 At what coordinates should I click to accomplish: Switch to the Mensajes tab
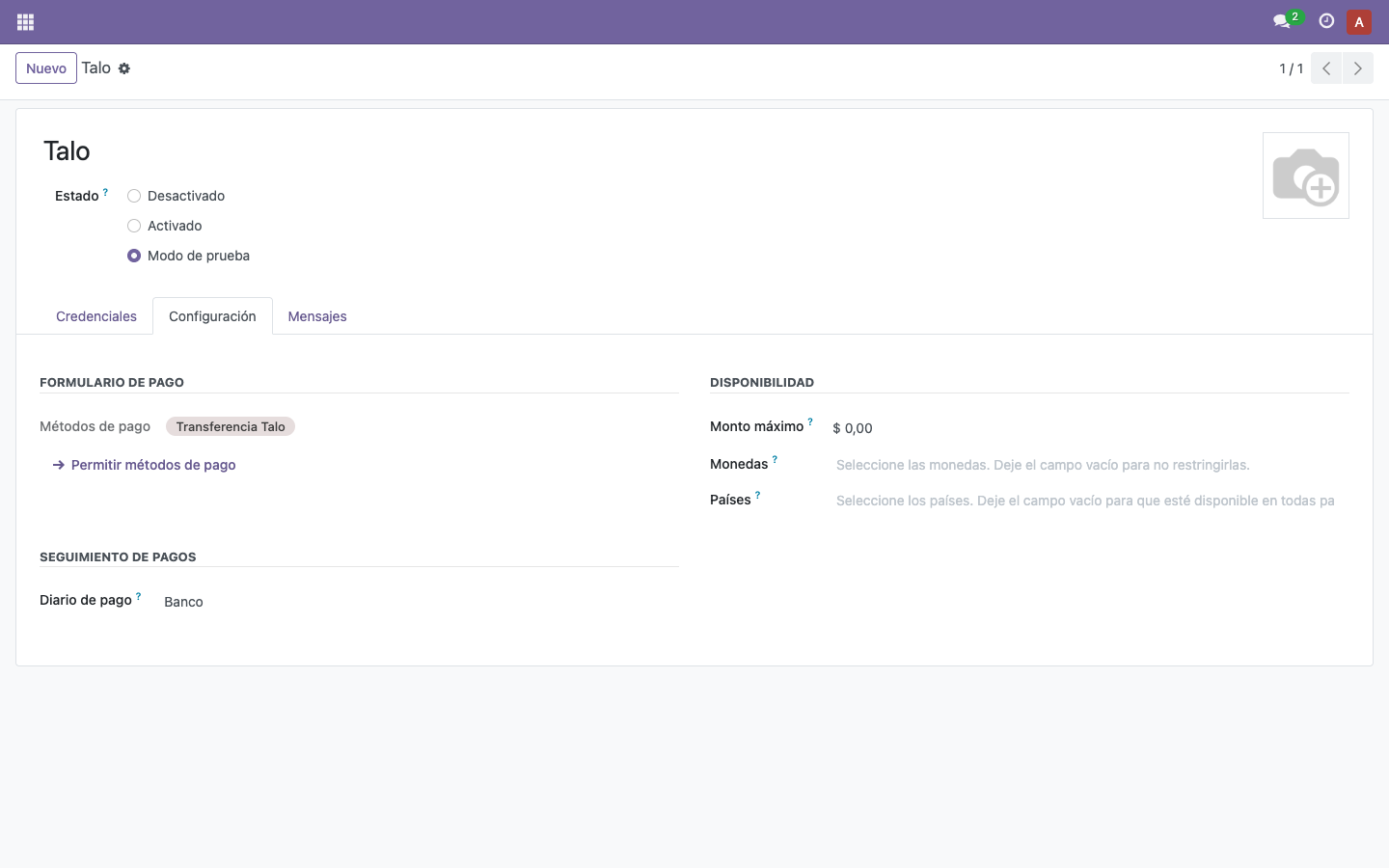(317, 316)
